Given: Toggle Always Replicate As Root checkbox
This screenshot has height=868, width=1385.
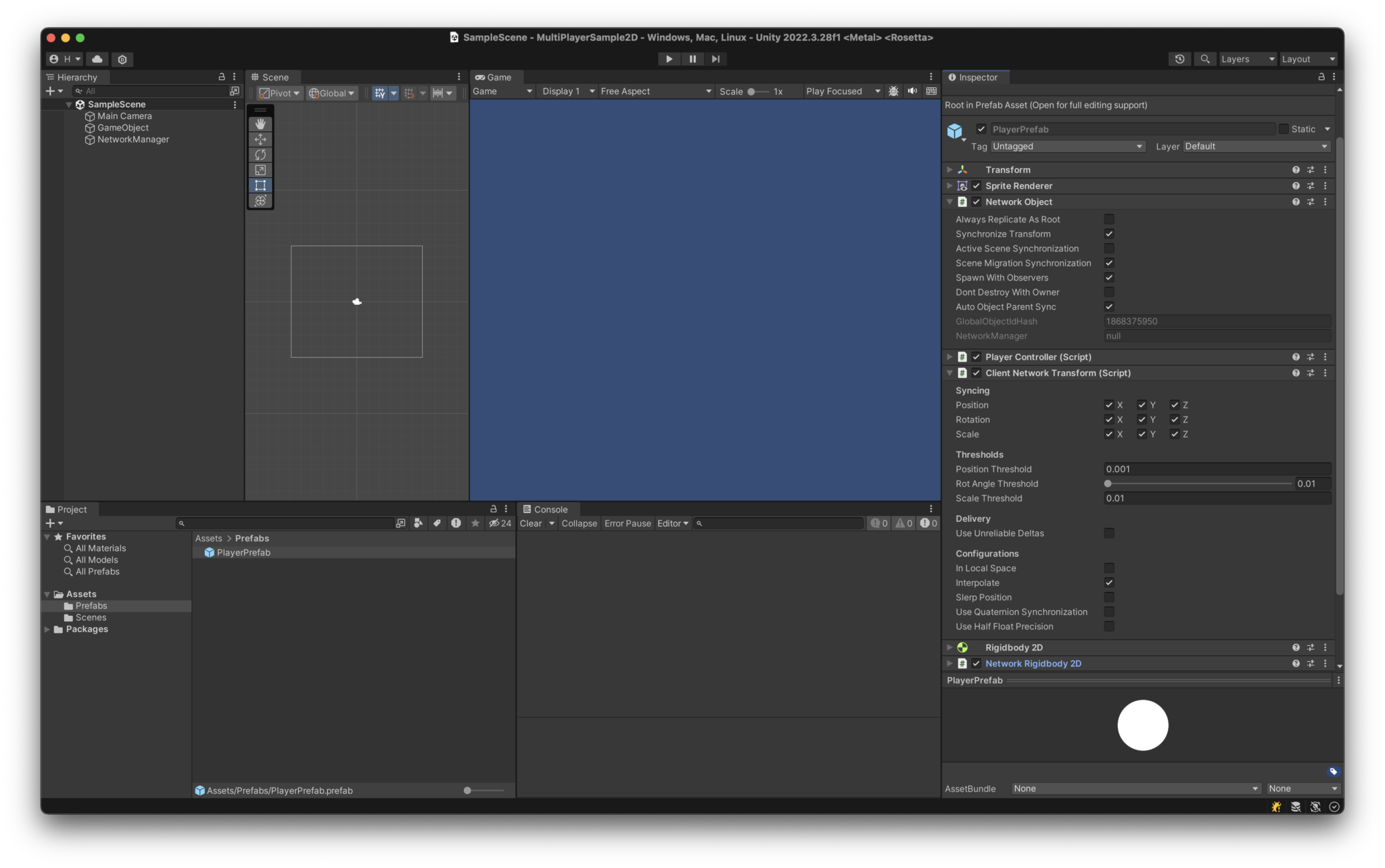Looking at the screenshot, I should coord(1109,219).
